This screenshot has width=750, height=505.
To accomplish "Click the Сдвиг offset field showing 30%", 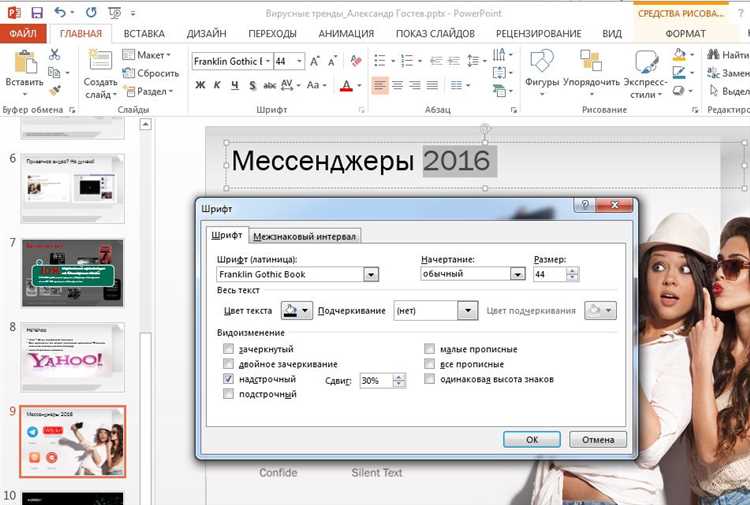I will [x=376, y=381].
